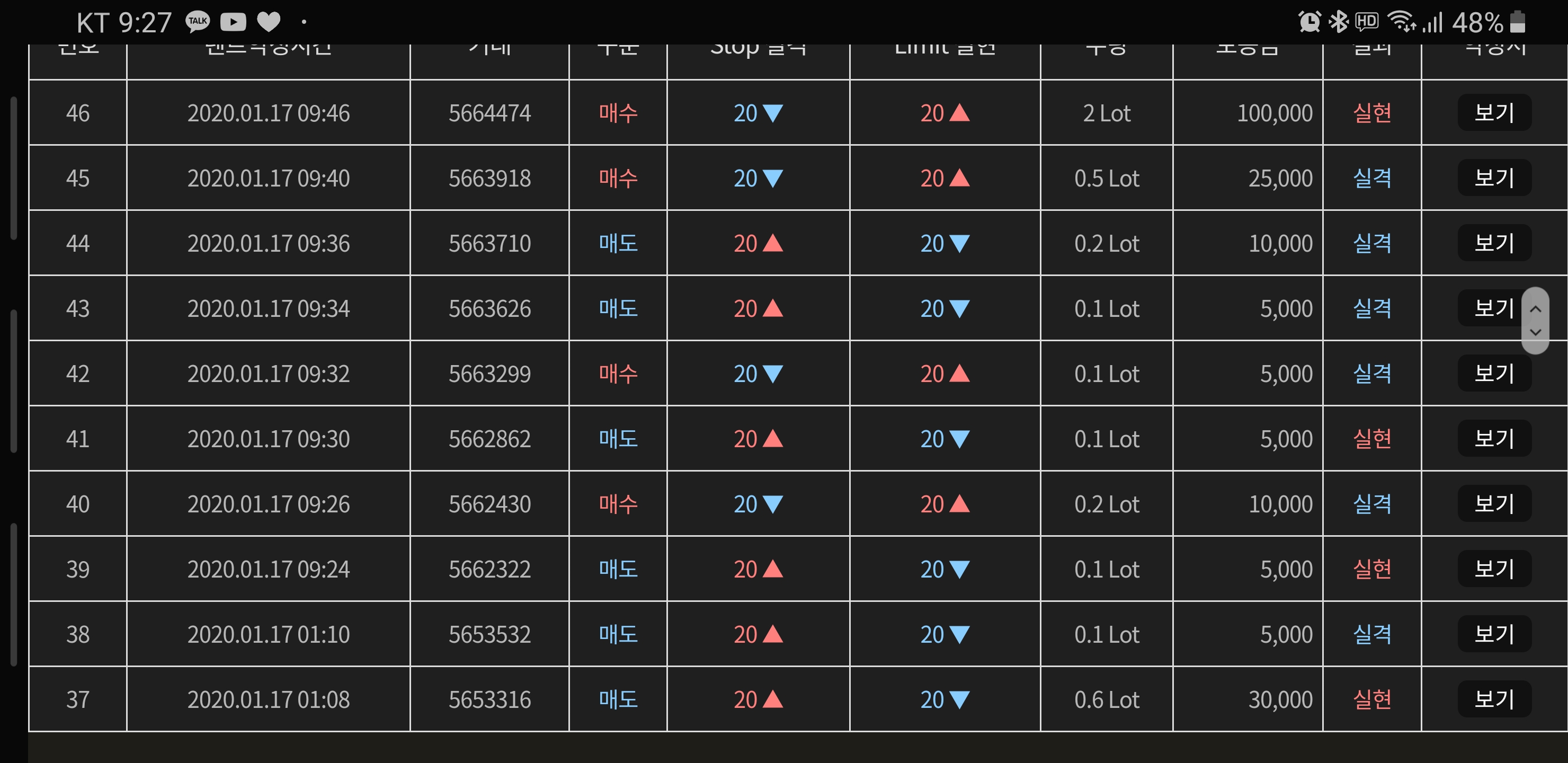Open 보기 in the 01:10 row
This screenshot has height=763, width=1568.
tap(1494, 634)
